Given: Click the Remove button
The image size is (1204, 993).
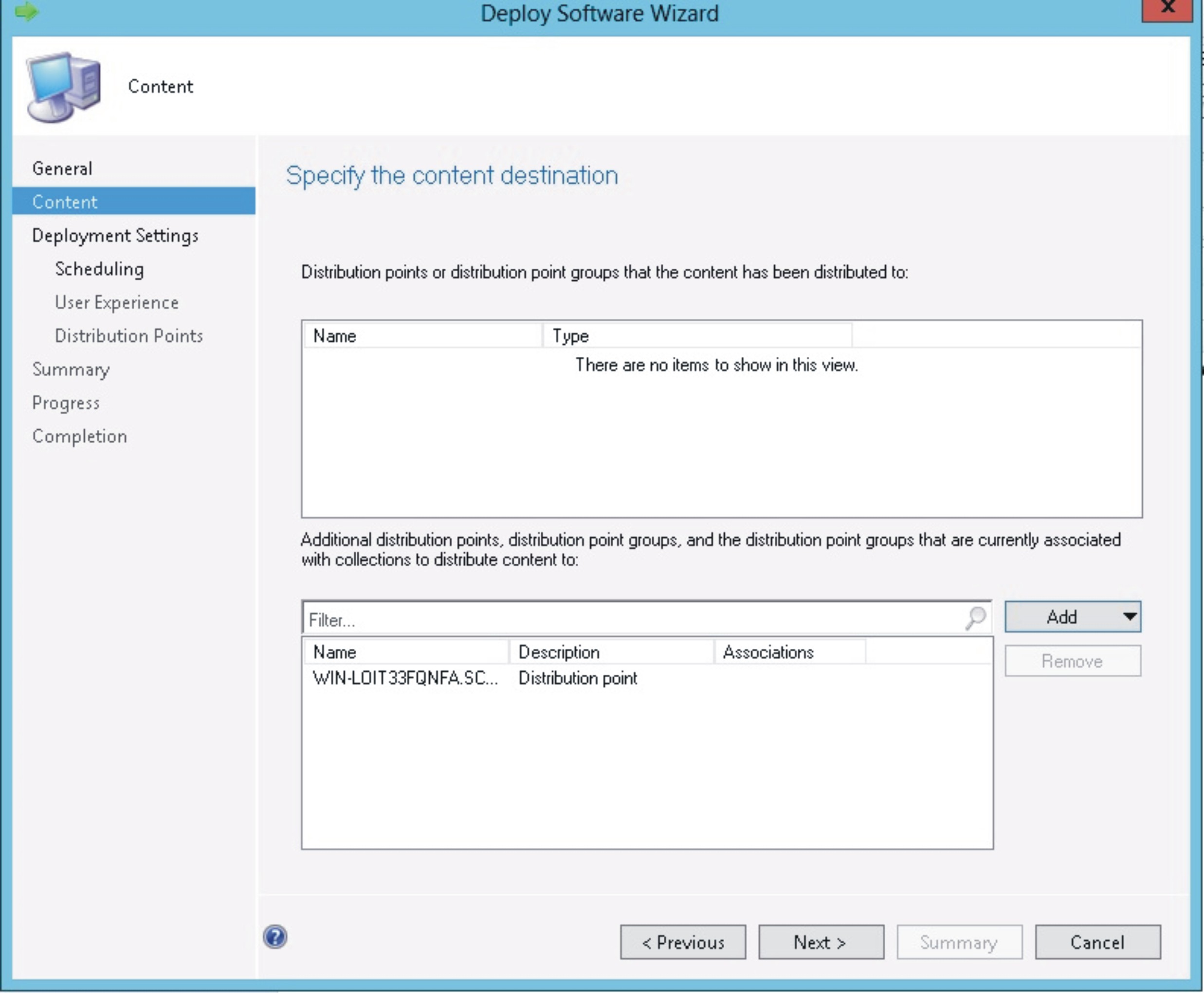Looking at the screenshot, I should pos(1073,661).
